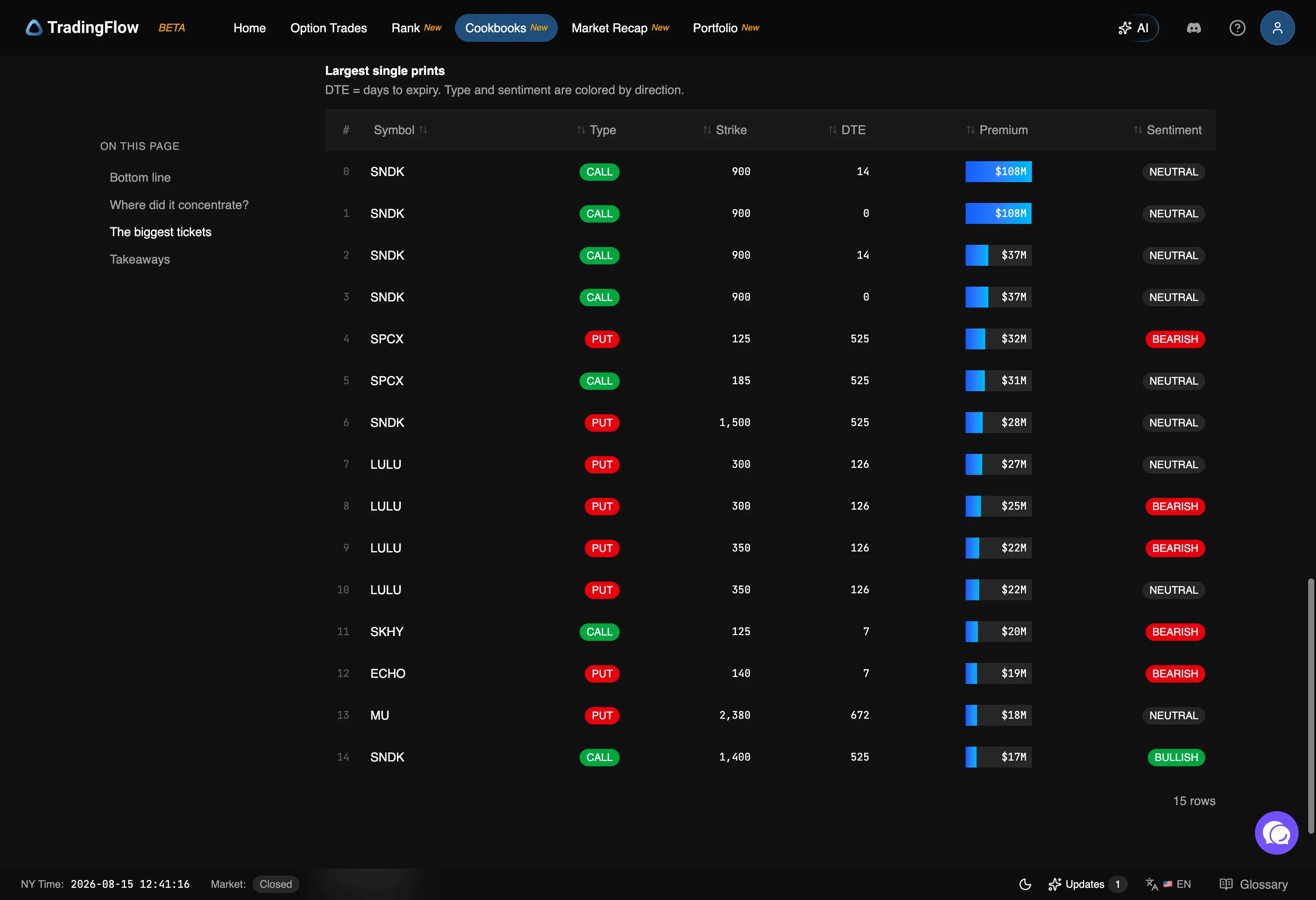Click the Market Closed status badge

pos(276,884)
